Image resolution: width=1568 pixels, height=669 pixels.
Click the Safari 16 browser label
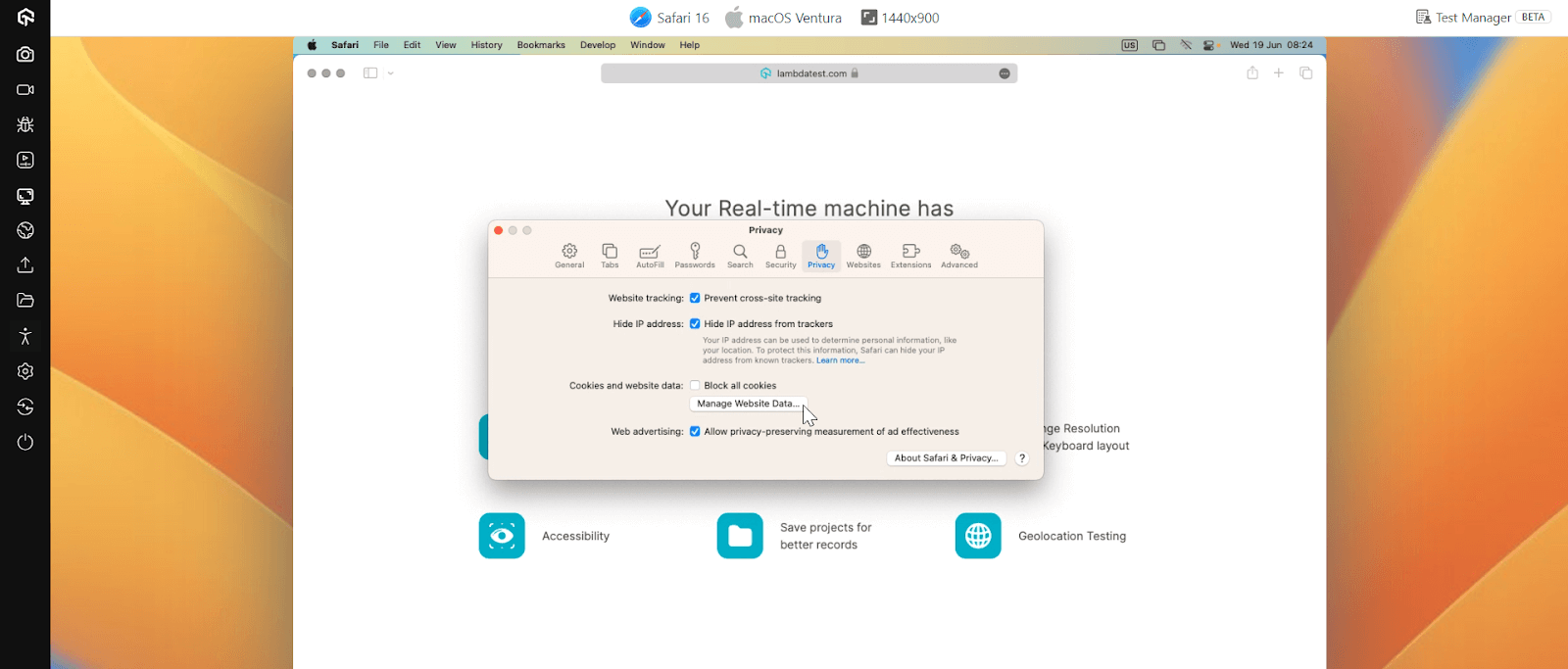tap(669, 18)
